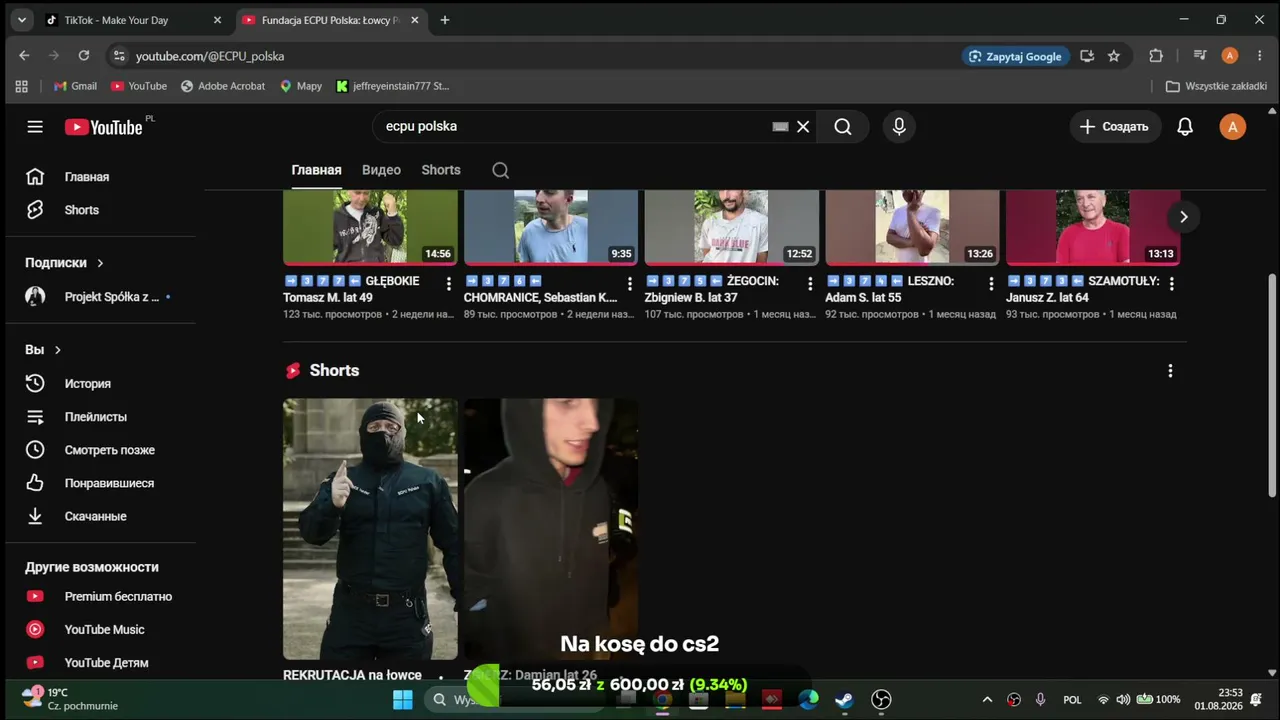
Task: Open the title 'LESZNO: Adam S. lat 55'
Action: pyautogui.click(x=890, y=289)
